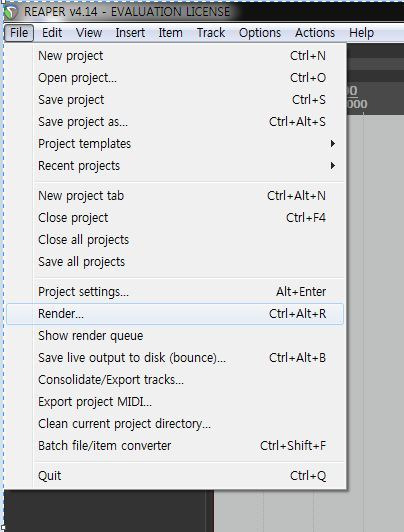Expand the Recent projects submenu arrow
The height and width of the screenshot is (532, 404).
click(x=333, y=166)
